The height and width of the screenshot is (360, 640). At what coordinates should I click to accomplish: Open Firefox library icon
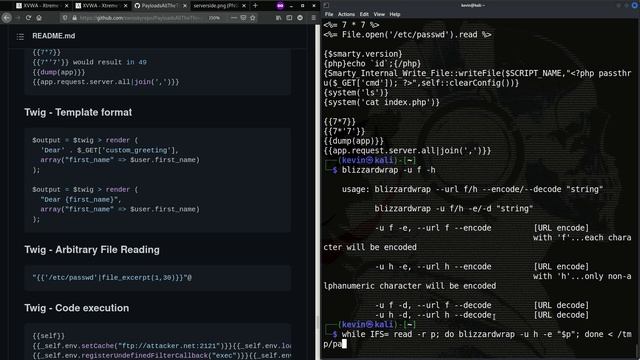click(278, 18)
